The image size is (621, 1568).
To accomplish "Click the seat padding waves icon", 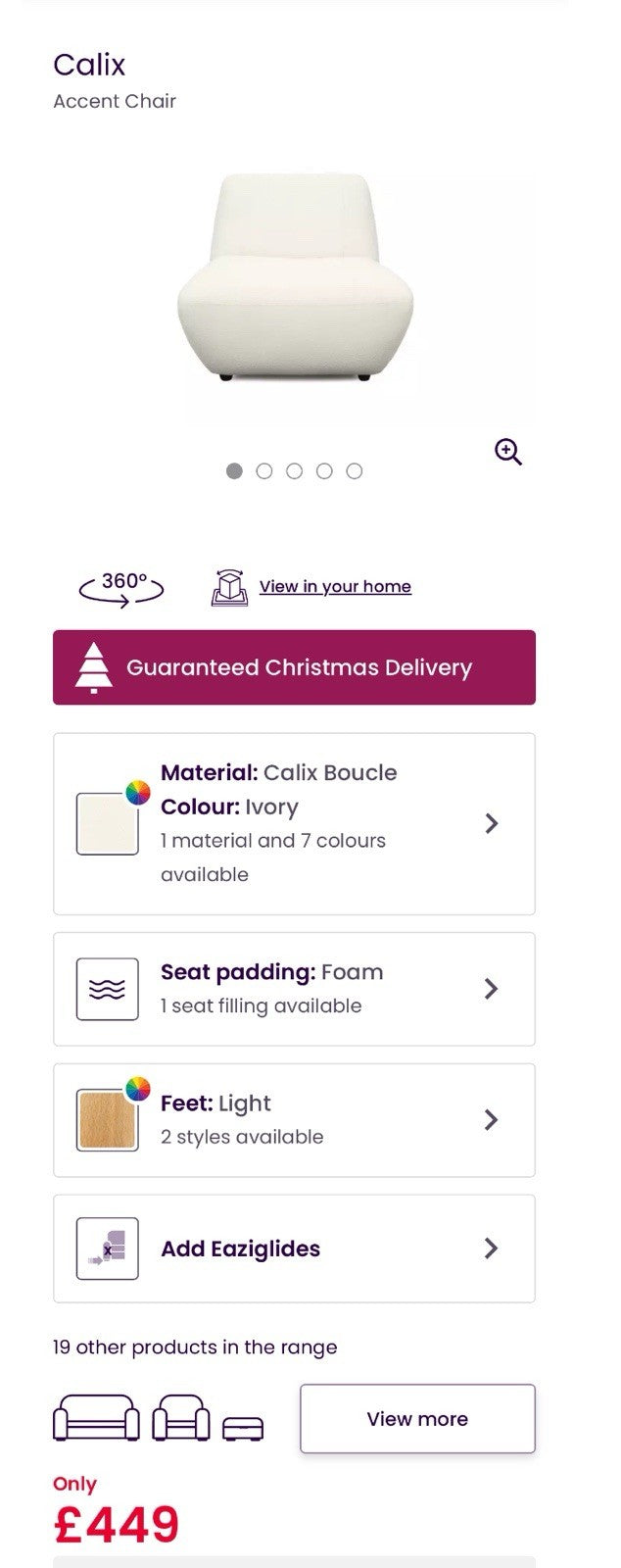I will [x=107, y=989].
